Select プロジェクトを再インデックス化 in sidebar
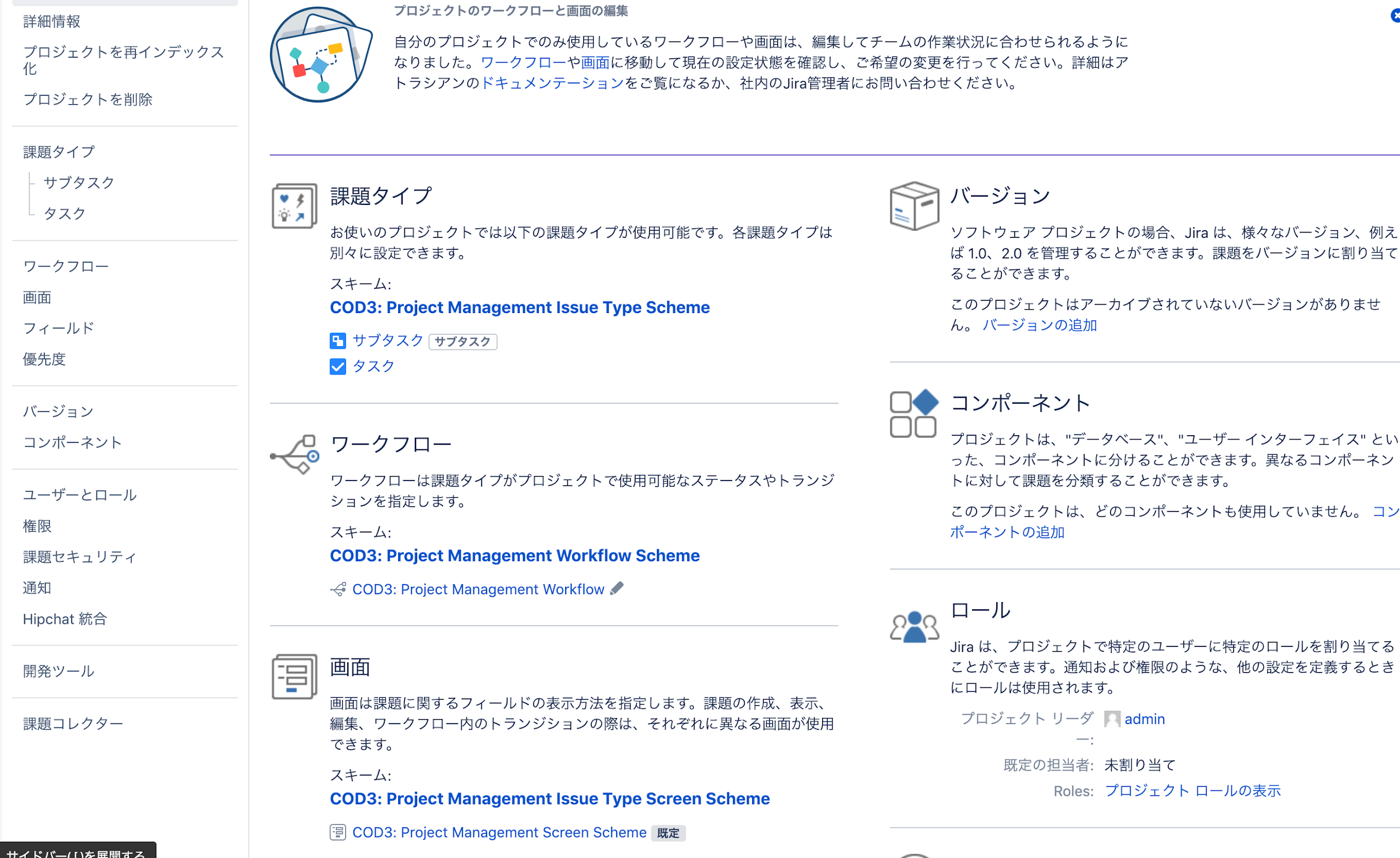The height and width of the screenshot is (858, 1400). coord(124,60)
